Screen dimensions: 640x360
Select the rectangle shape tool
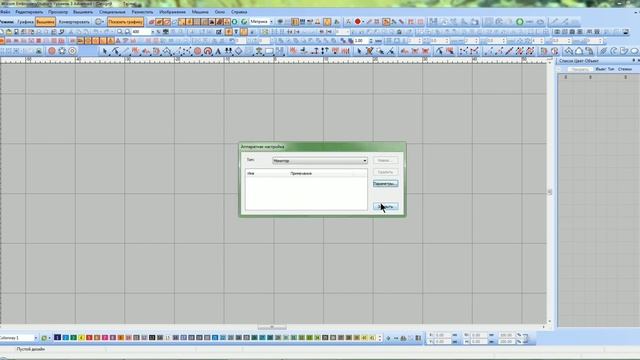tap(269, 51)
